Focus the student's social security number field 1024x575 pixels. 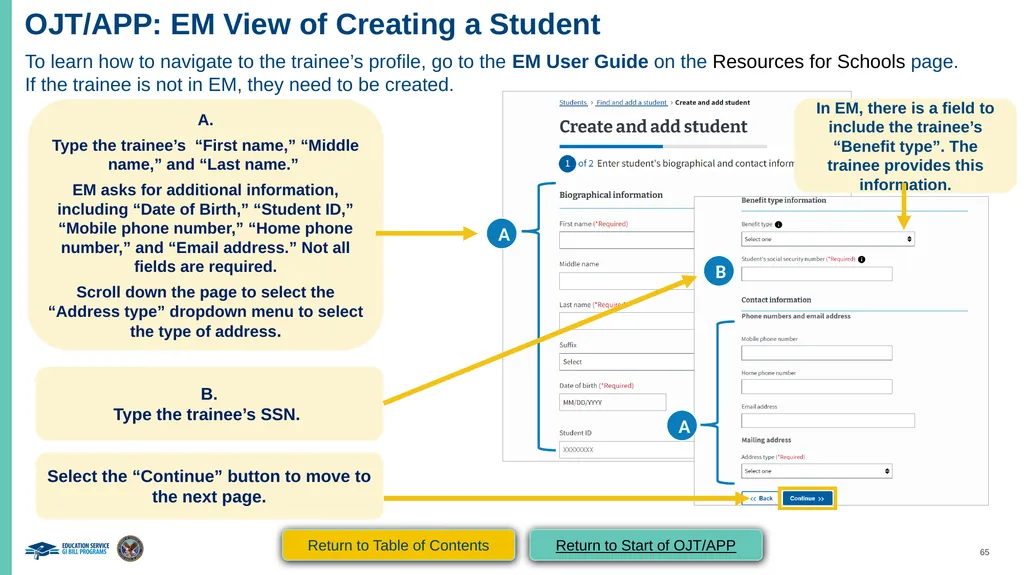[816, 274]
